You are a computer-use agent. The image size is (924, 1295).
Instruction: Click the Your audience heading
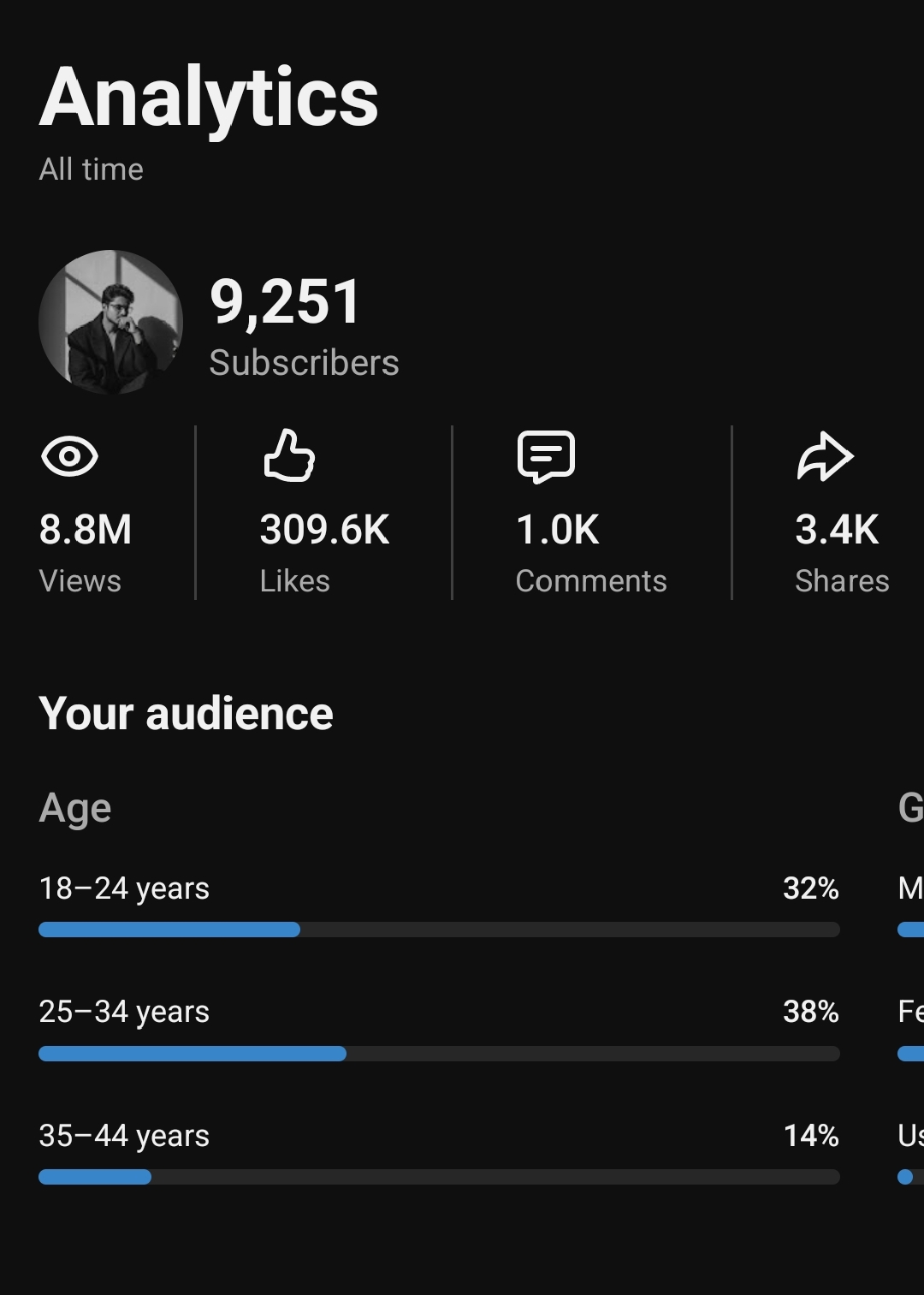[186, 714]
